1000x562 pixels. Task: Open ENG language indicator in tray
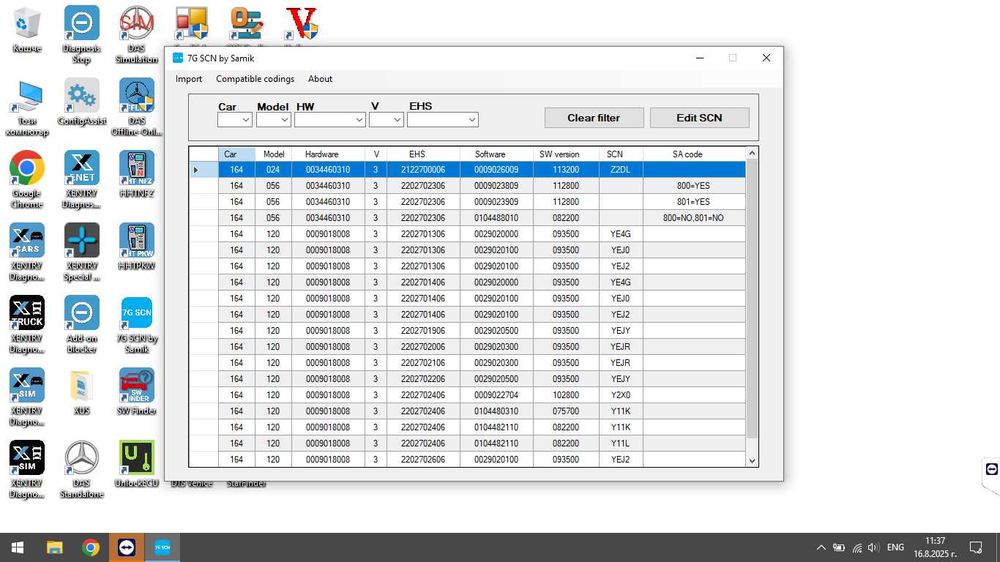[895, 547]
